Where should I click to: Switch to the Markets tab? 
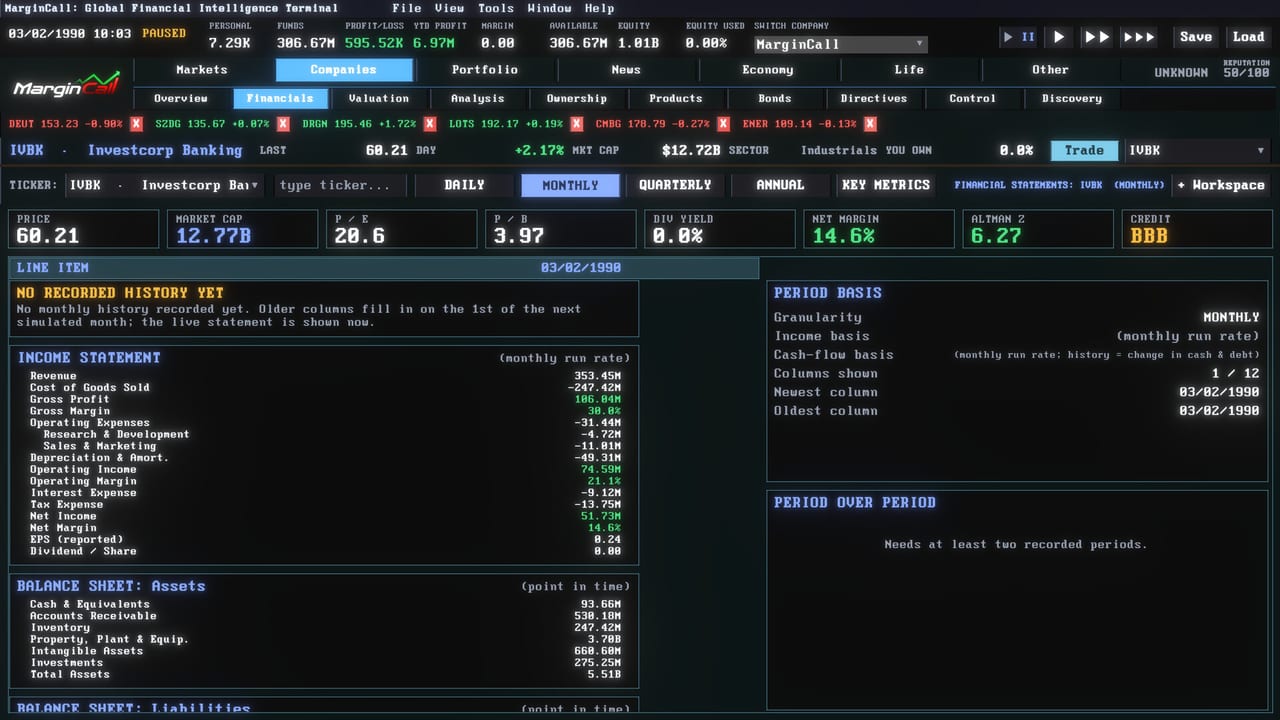point(202,70)
